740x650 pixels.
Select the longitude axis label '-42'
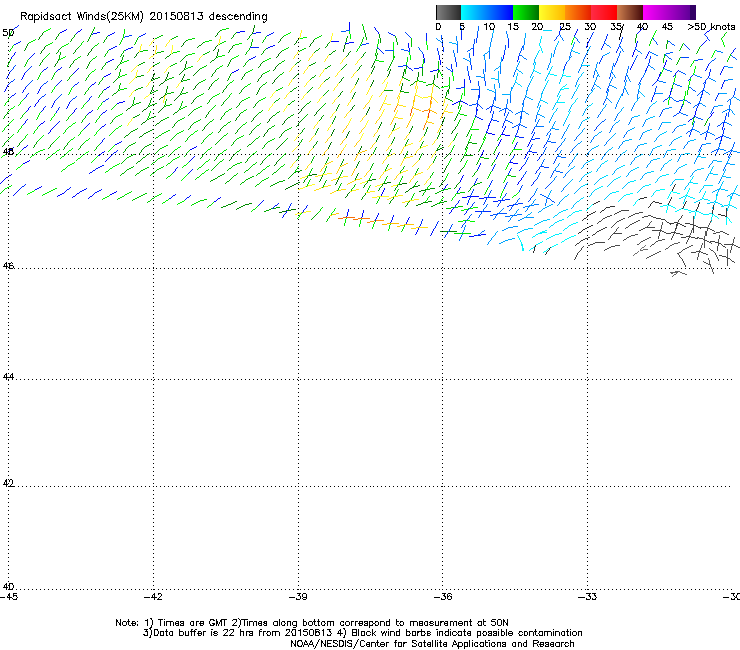(x=153, y=597)
